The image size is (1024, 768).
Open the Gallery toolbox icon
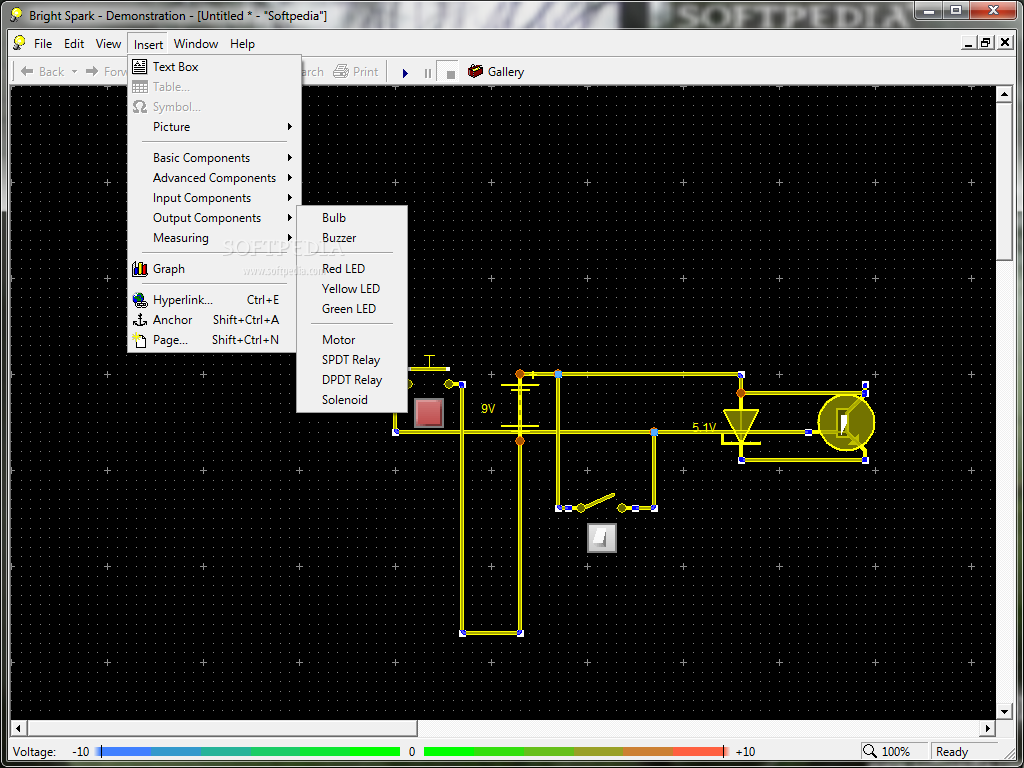click(475, 71)
